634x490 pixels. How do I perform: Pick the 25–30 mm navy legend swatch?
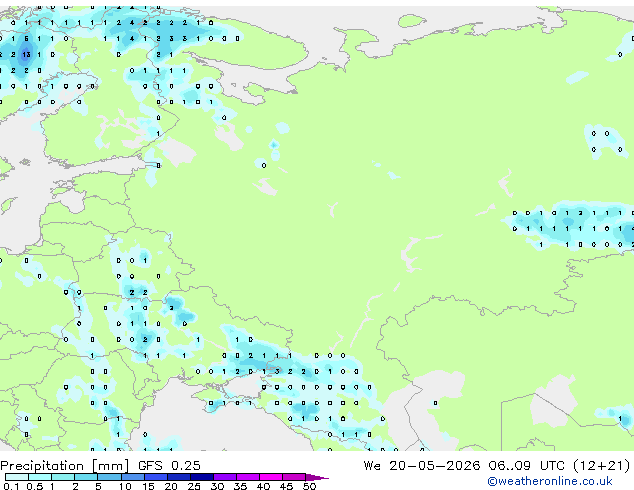click(202, 477)
